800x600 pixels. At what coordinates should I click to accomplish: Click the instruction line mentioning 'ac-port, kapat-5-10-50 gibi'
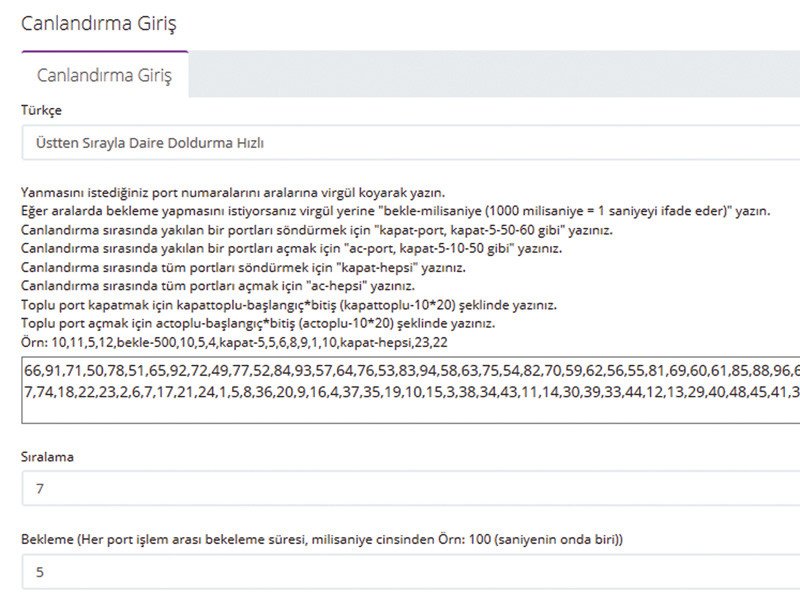pyautogui.click(x=291, y=249)
